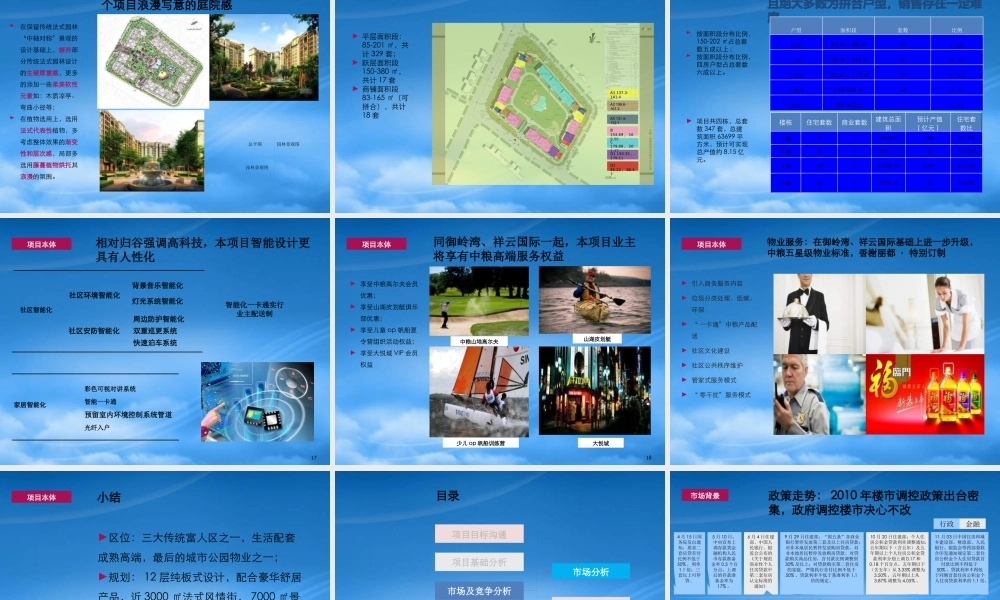The image size is (1000, 600).
Task: Click the 跃层面积段 bullet text
Action: [381, 71]
